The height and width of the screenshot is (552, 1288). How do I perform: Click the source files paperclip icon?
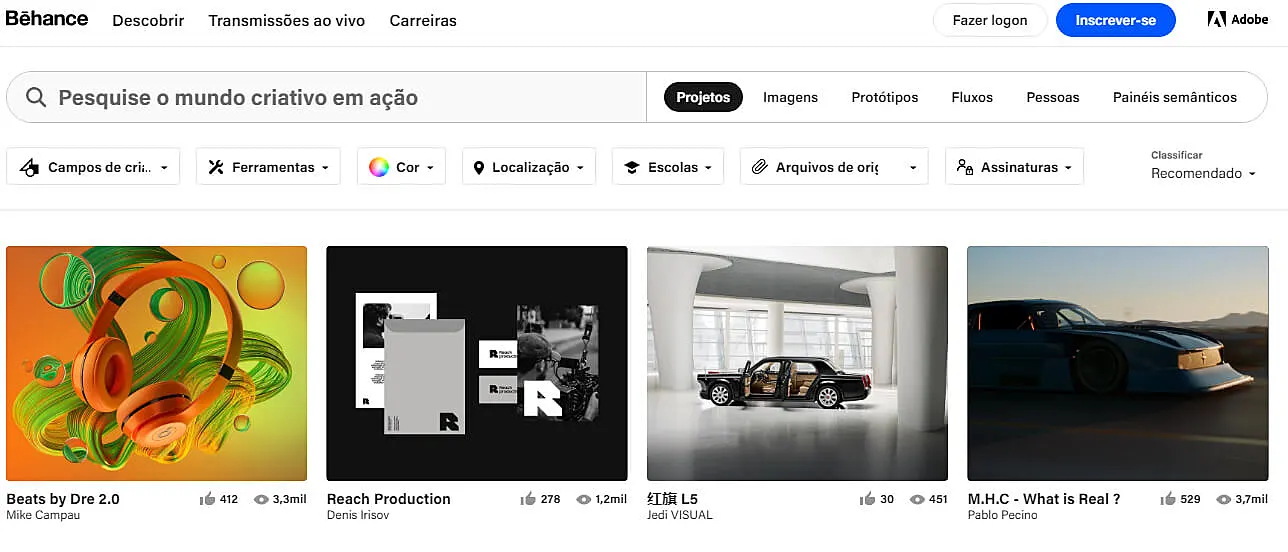pos(759,167)
